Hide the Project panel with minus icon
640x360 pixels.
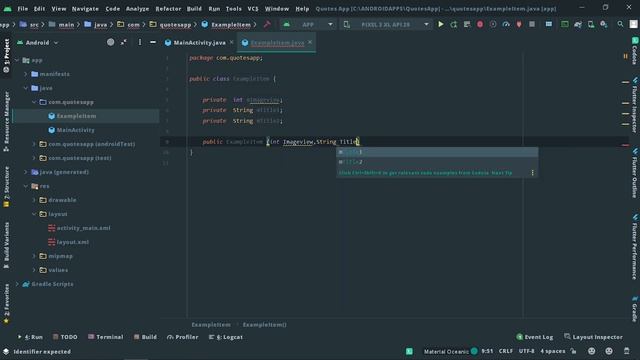click(x=153, y=42)
